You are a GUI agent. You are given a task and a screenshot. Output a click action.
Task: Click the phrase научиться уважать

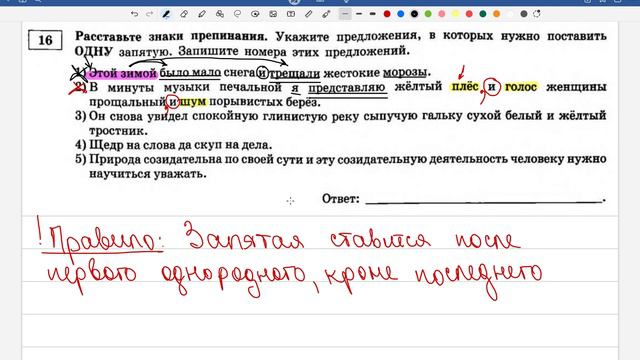148,174
